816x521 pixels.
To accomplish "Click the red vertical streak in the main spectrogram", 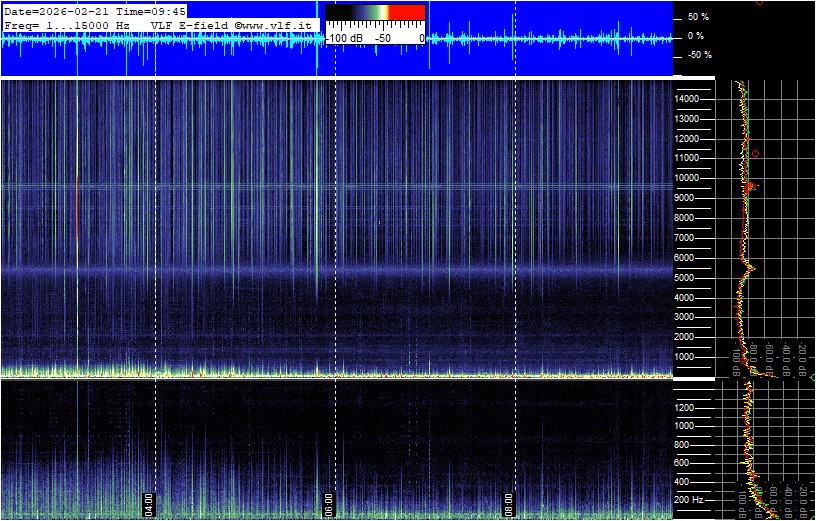I will [76, 200].
